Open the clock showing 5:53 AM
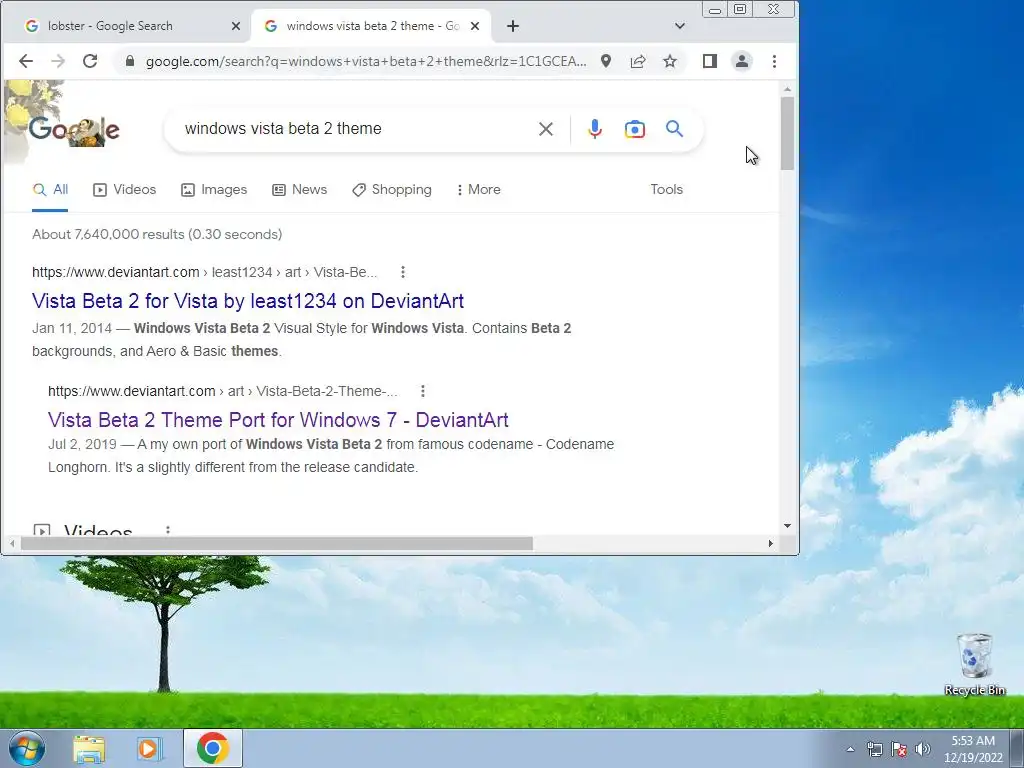The width and height of the screenshot is (1024, 768). pyautogui.click(x=973, y=749)
